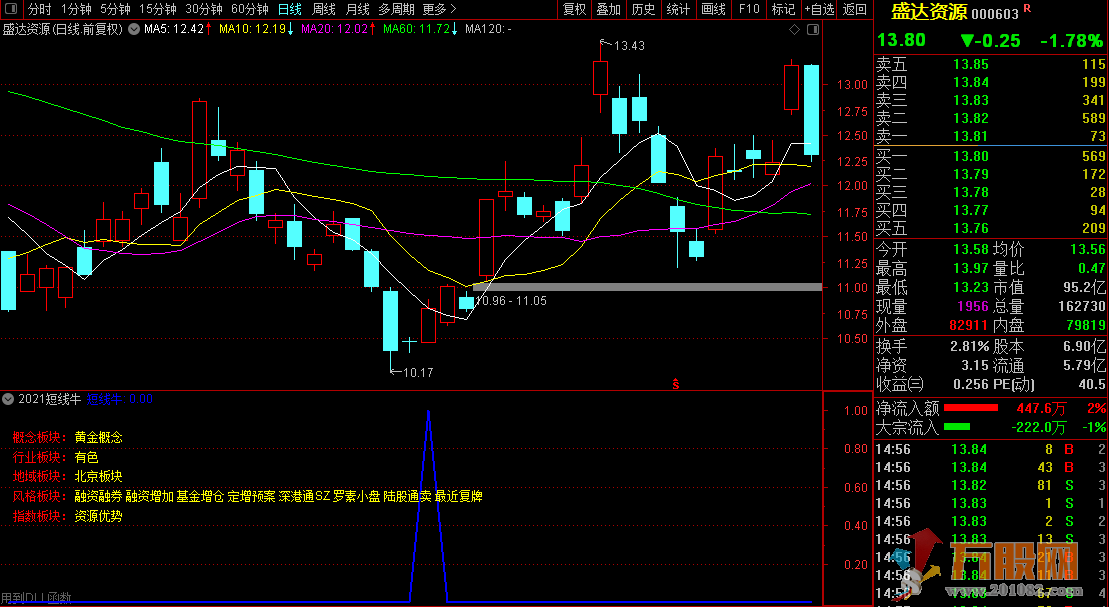Click the 外盘 value 82911
The image size is (1109, 607).
tap(968, 325)
